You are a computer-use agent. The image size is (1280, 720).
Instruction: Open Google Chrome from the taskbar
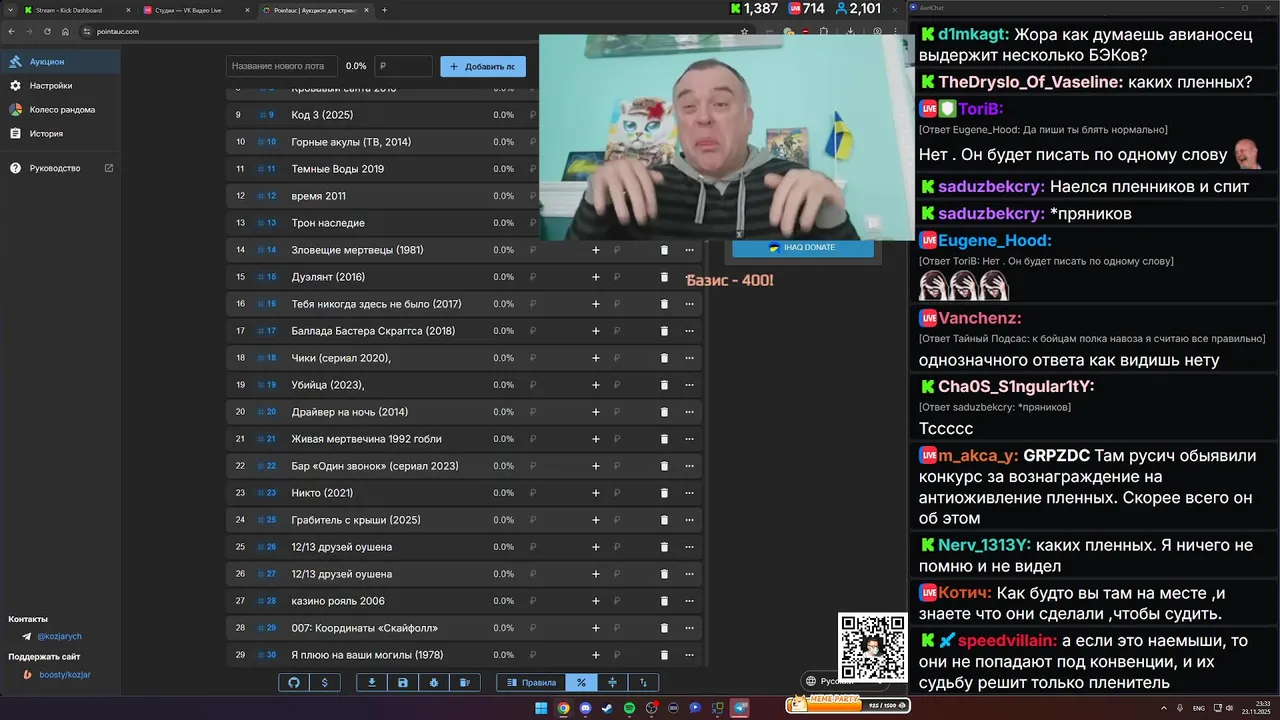(x=563, y=708)
